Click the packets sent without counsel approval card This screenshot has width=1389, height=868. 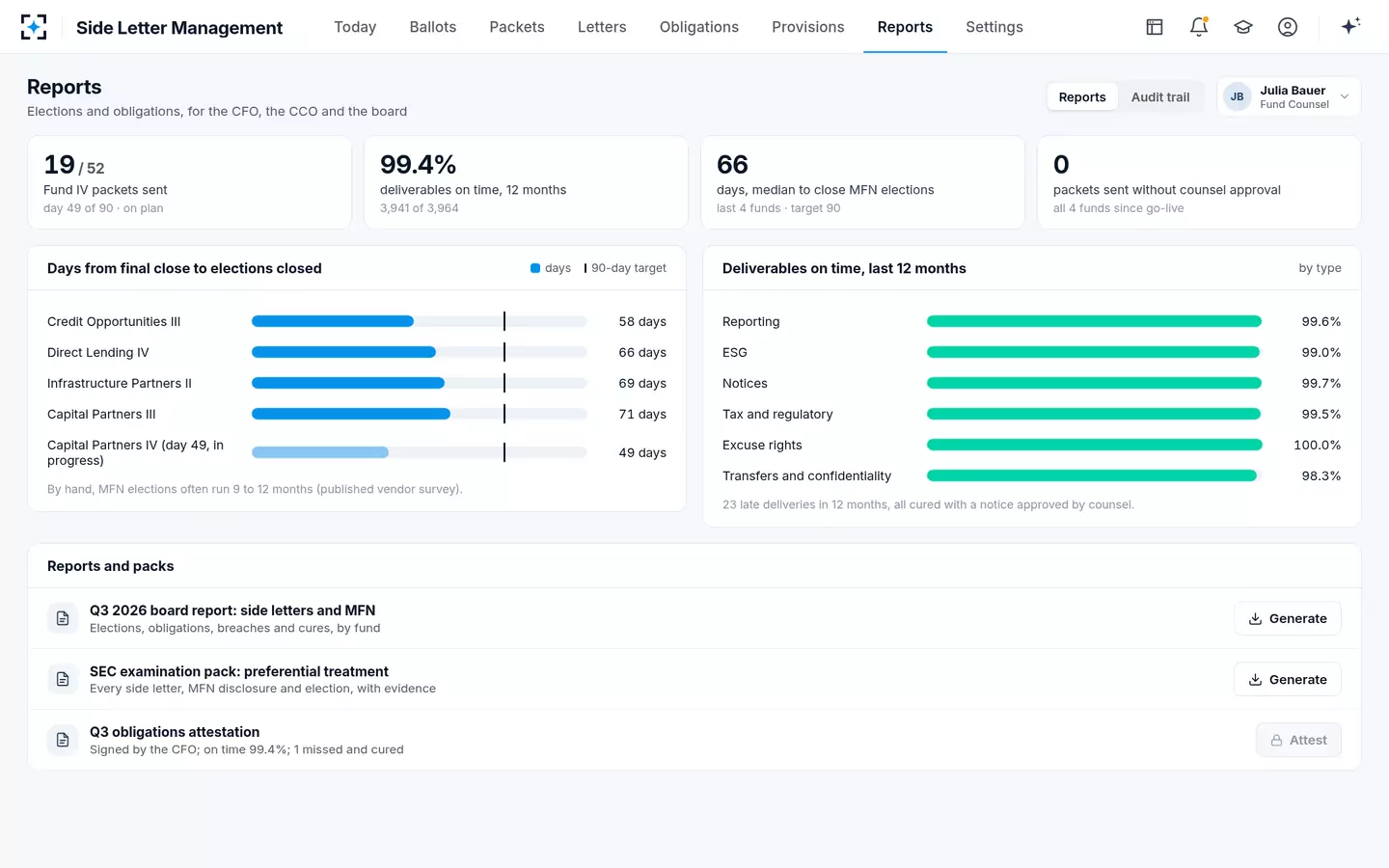[x=1199, y=182]
